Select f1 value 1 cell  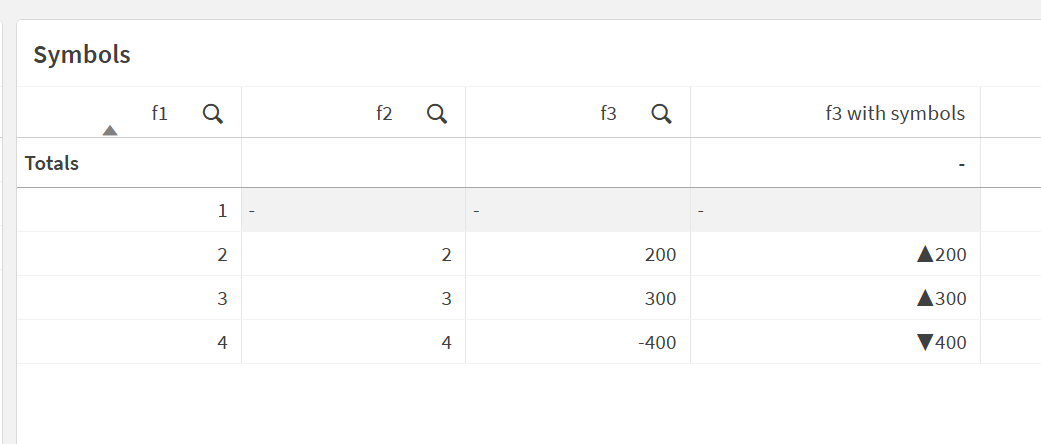(129, 210)
